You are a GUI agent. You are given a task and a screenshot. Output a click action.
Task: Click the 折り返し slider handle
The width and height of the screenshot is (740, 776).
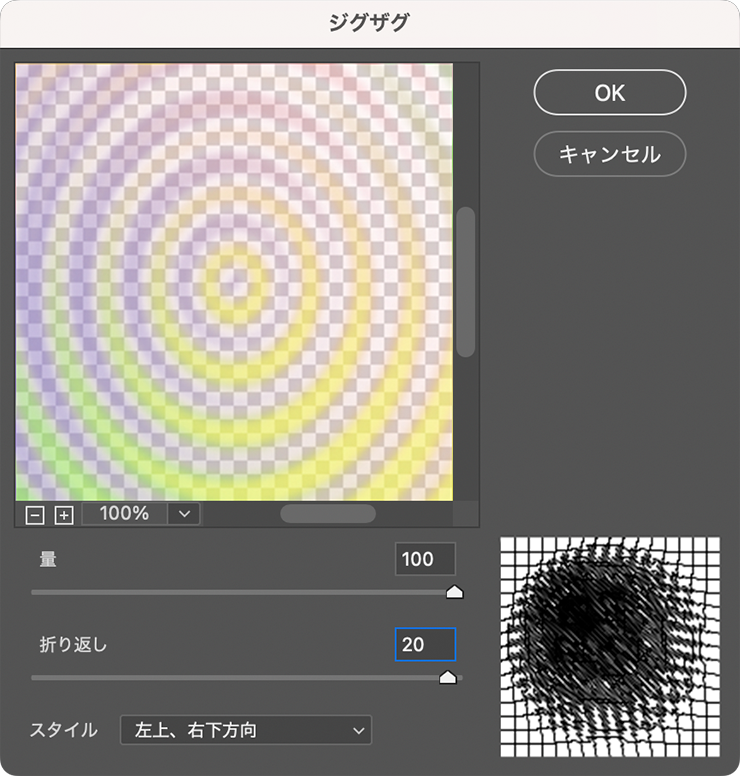(x=448, y=677)
